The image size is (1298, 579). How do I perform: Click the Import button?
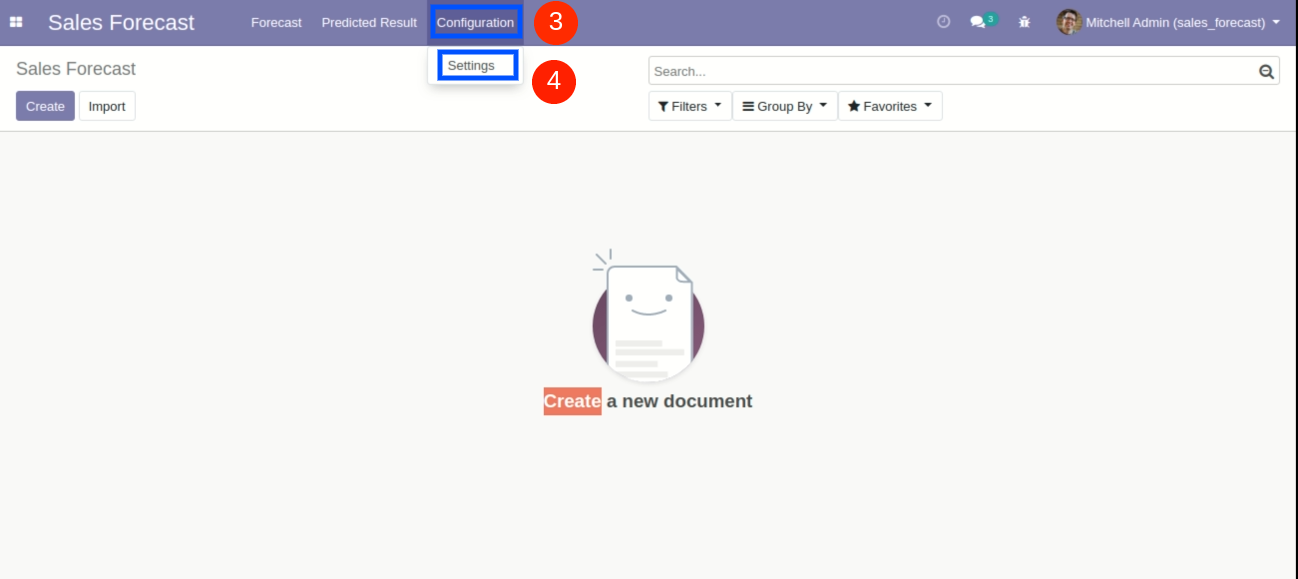click(x=107, y=106)
